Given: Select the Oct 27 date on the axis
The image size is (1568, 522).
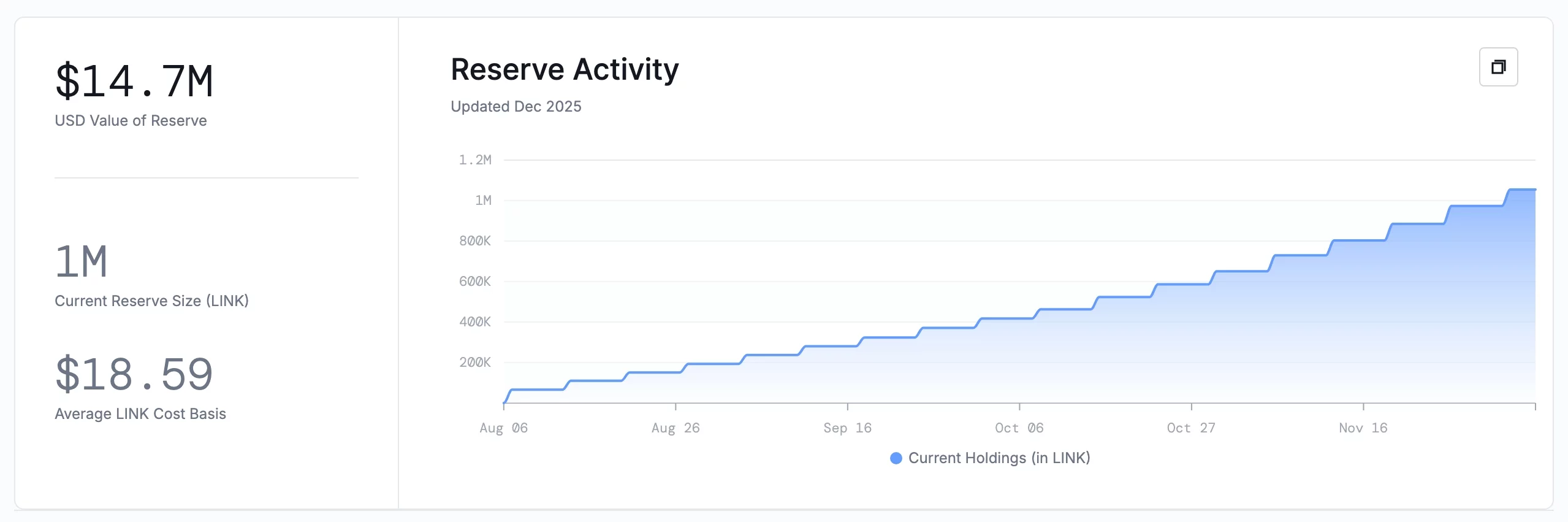Looking at the screenshot, I should [x=1190, y=428].
